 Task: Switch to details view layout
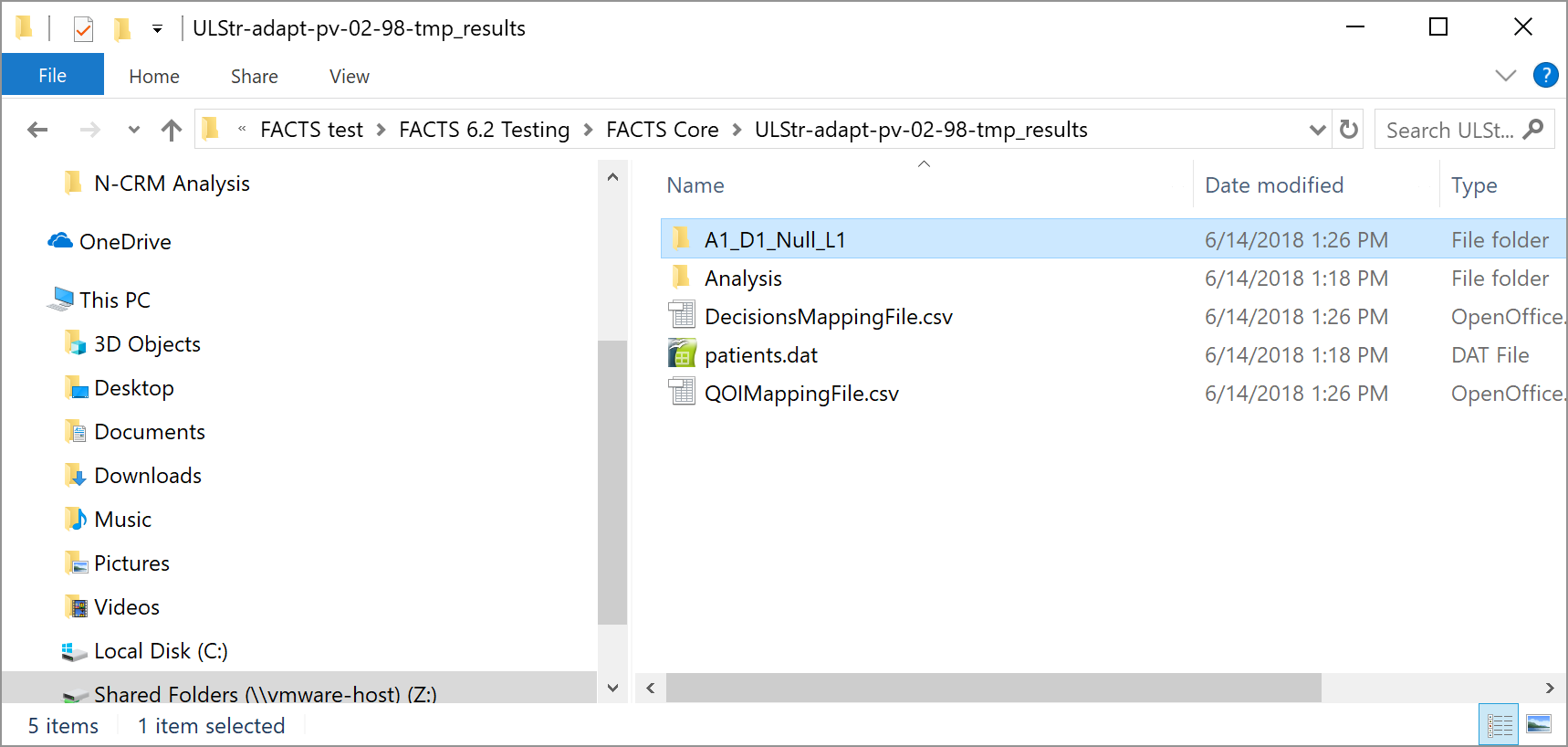tap(1499, 725)
